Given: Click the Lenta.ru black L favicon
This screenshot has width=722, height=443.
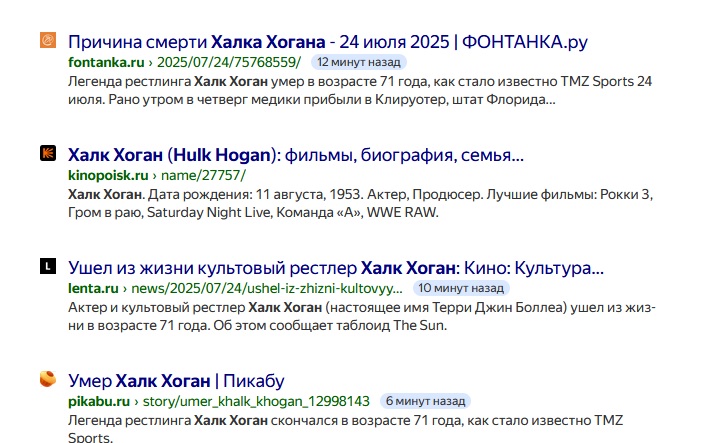Looking at the screenshot, I should 48,266.
